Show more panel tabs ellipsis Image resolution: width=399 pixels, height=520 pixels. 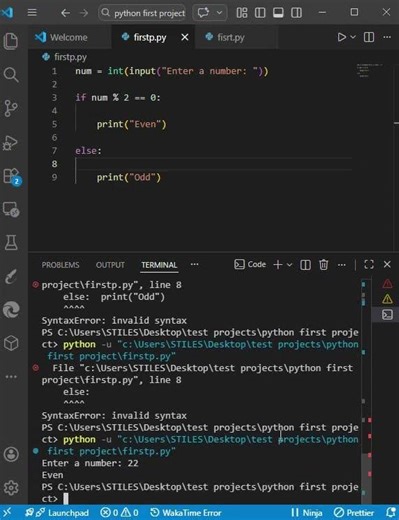tap(195, 265)
